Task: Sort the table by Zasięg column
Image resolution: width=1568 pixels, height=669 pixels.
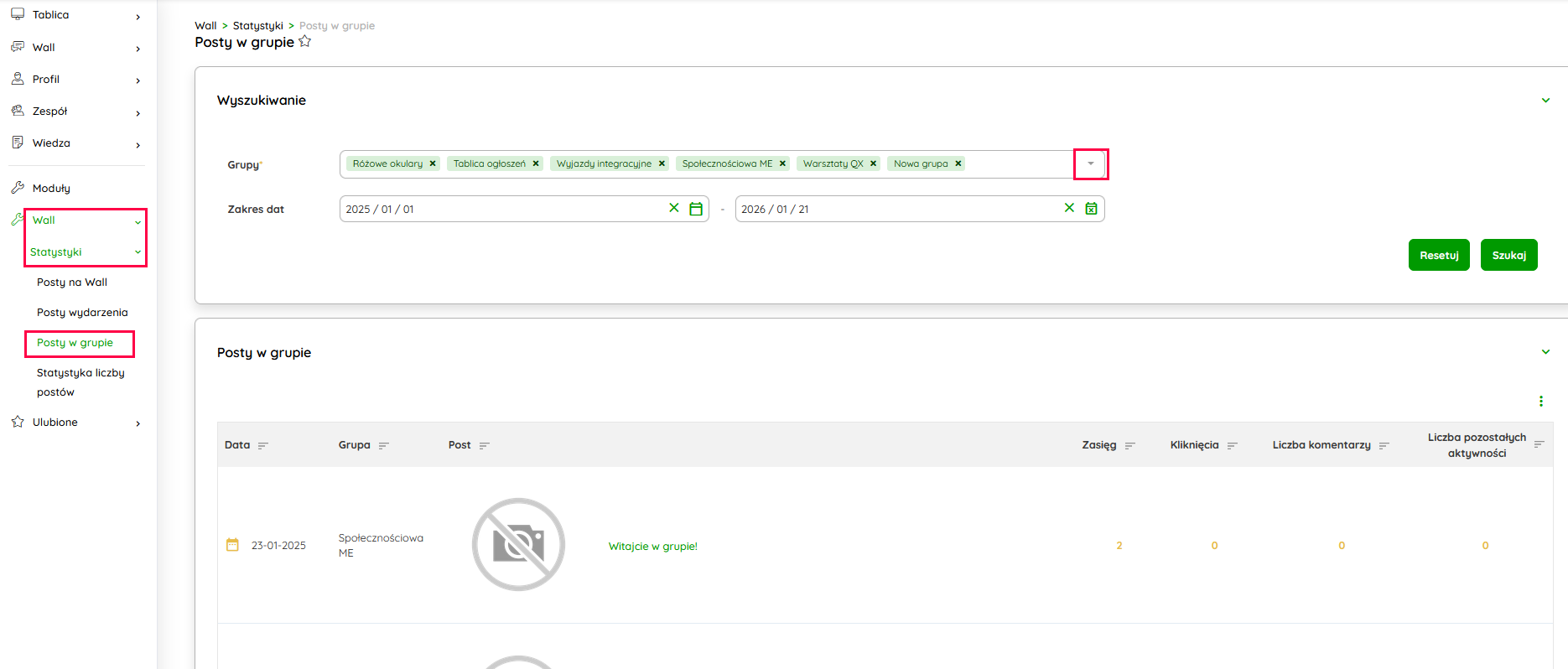Action: 1129,445
